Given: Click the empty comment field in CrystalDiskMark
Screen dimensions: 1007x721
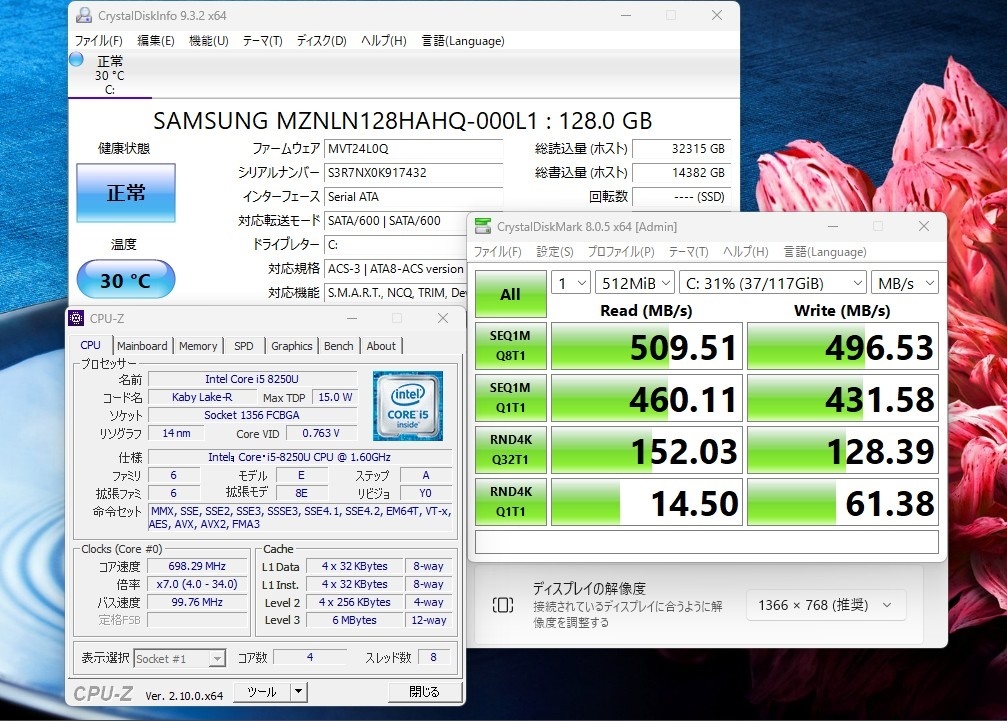Looking at the screenshot, I should [x=706, y=541].
